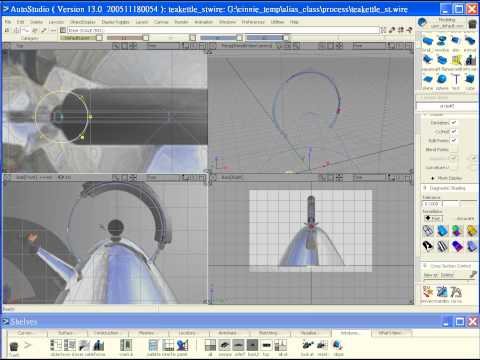Select the sphere primitive tool in palette
This screenshot has height=360, width=480.
[442, 79]
